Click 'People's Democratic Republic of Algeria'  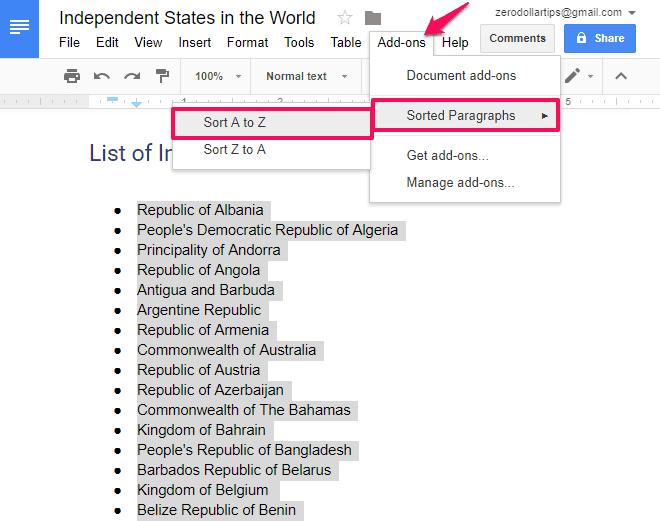click(268, 230)
